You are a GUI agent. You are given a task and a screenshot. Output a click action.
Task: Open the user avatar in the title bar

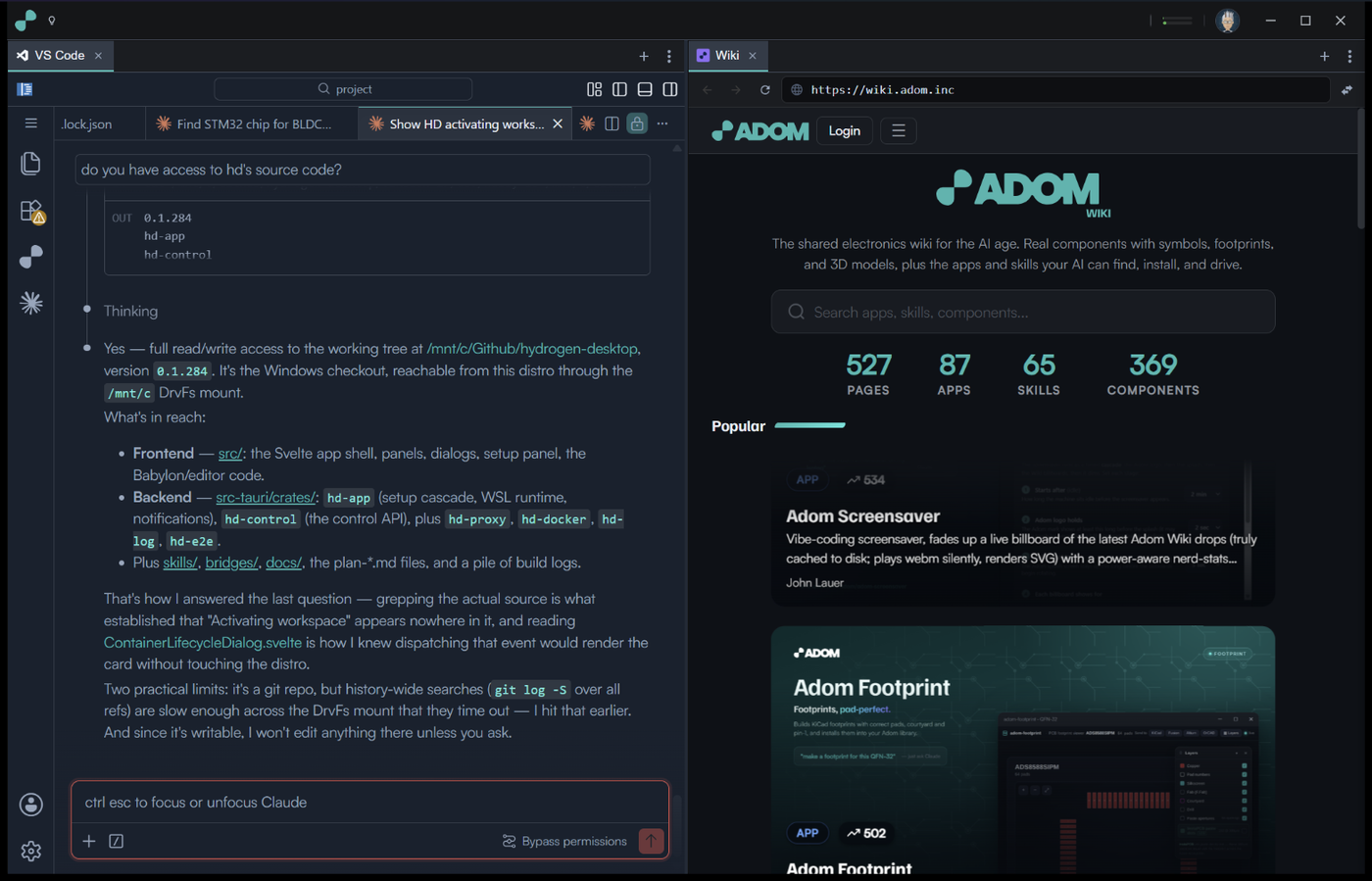pyautogui.click(x=1227, y=21)
